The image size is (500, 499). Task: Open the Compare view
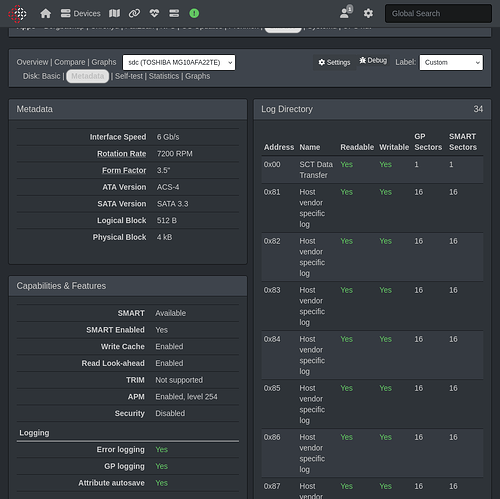pos(70,62)
